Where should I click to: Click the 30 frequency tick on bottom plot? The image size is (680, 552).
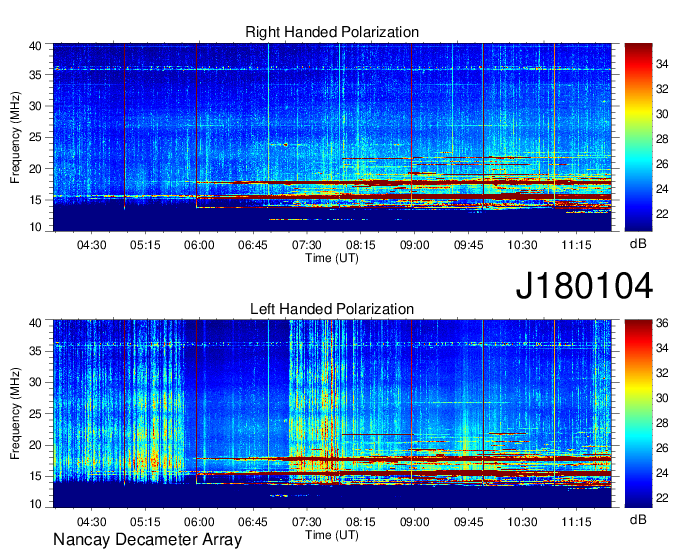point(35,382)
